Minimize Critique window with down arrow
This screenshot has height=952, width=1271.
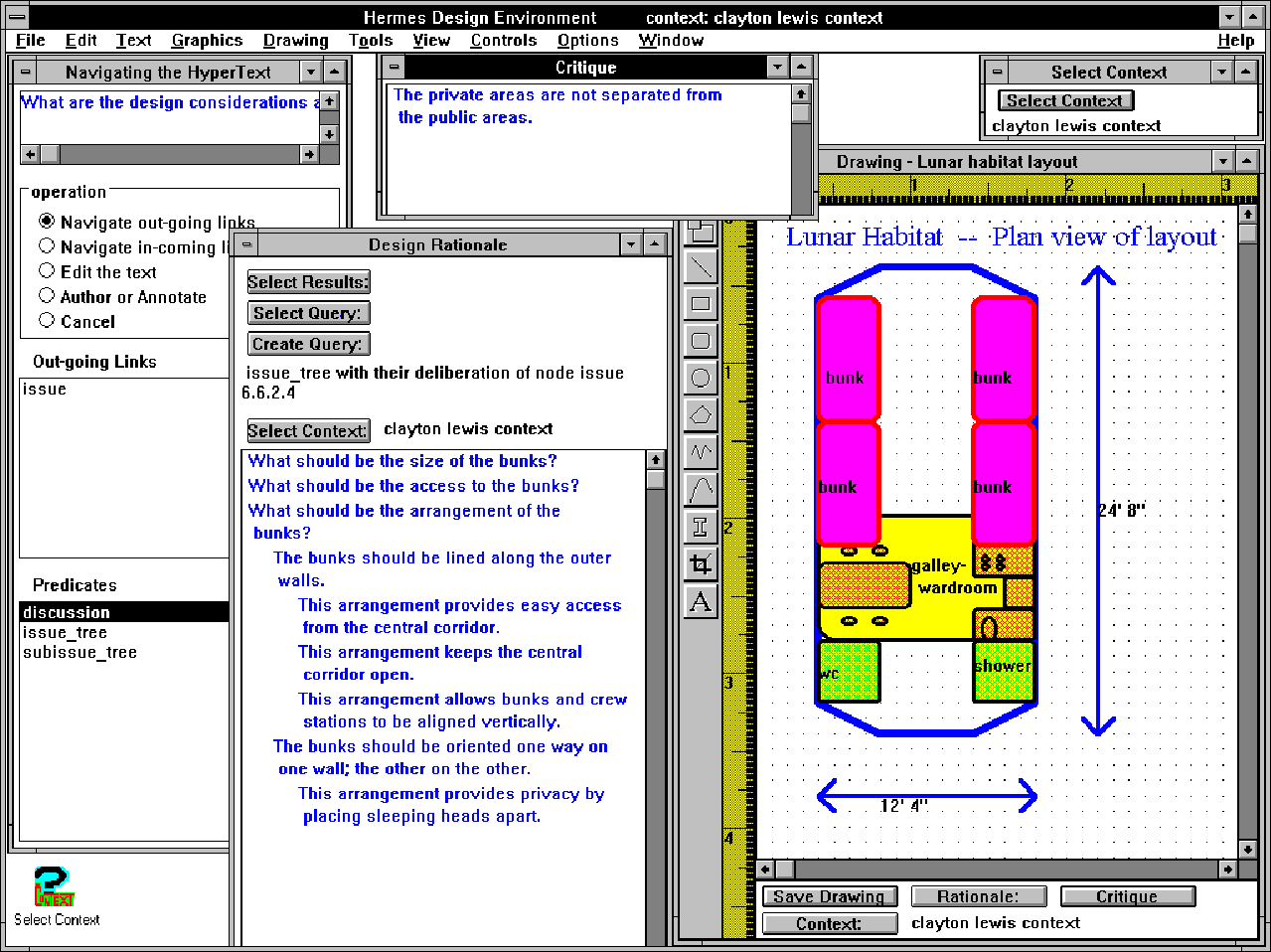click(778, 67)
